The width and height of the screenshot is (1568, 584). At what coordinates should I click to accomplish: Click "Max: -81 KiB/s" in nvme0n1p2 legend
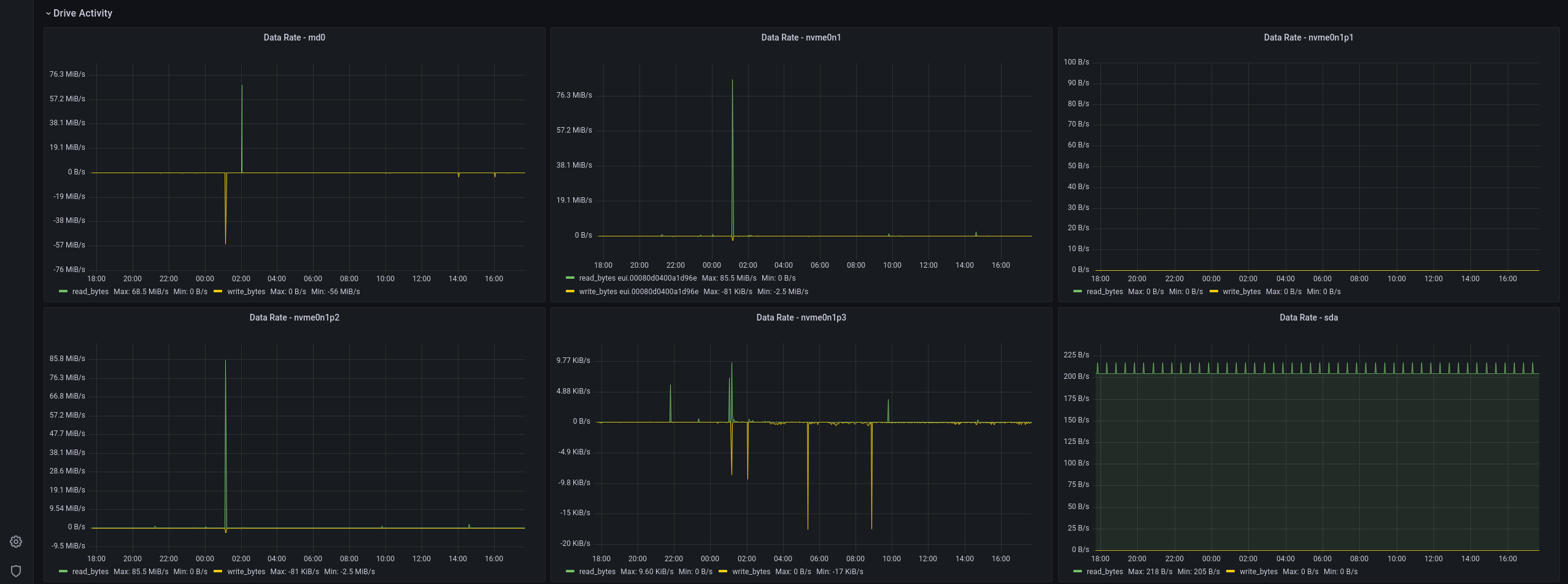[295, 572]
